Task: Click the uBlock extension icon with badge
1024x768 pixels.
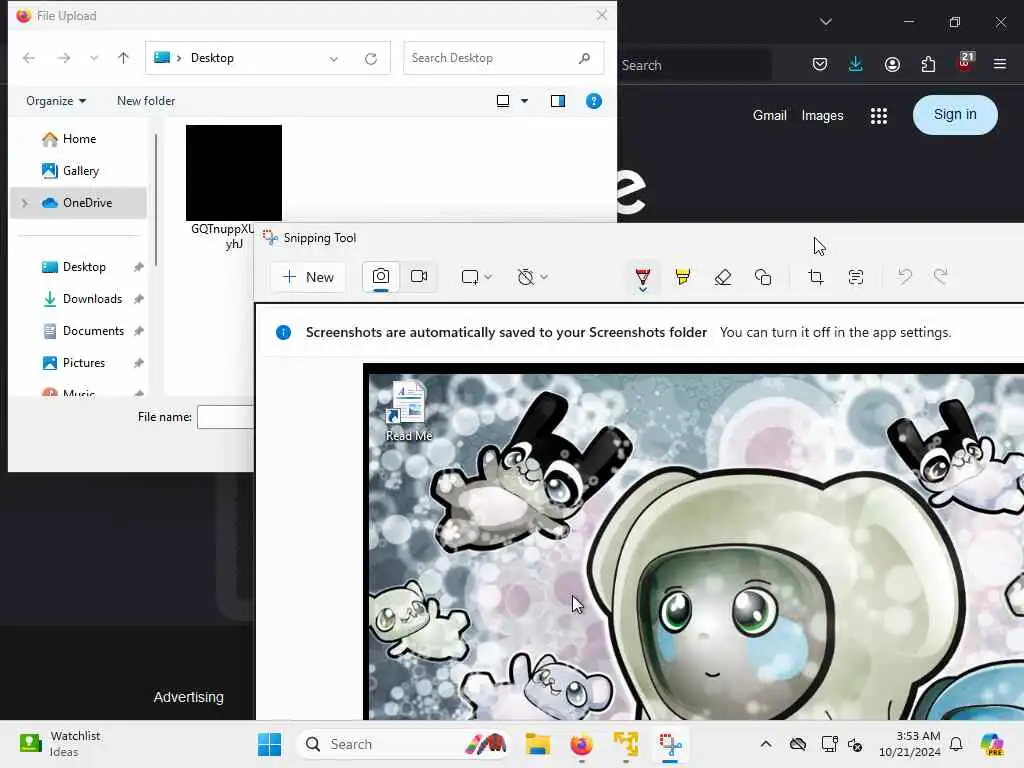Action: [x=965, y=63]
